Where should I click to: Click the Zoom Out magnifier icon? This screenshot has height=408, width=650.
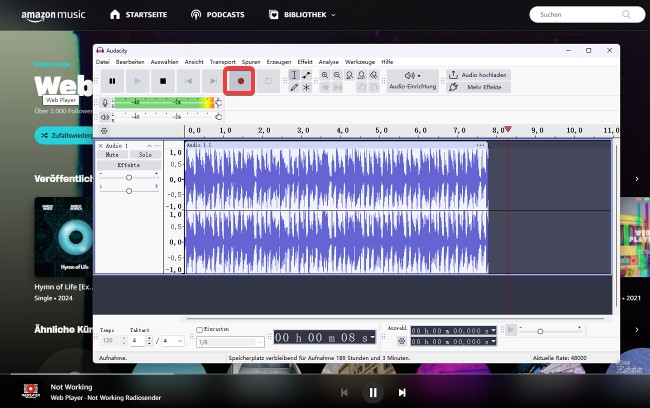tap(337, 75)
